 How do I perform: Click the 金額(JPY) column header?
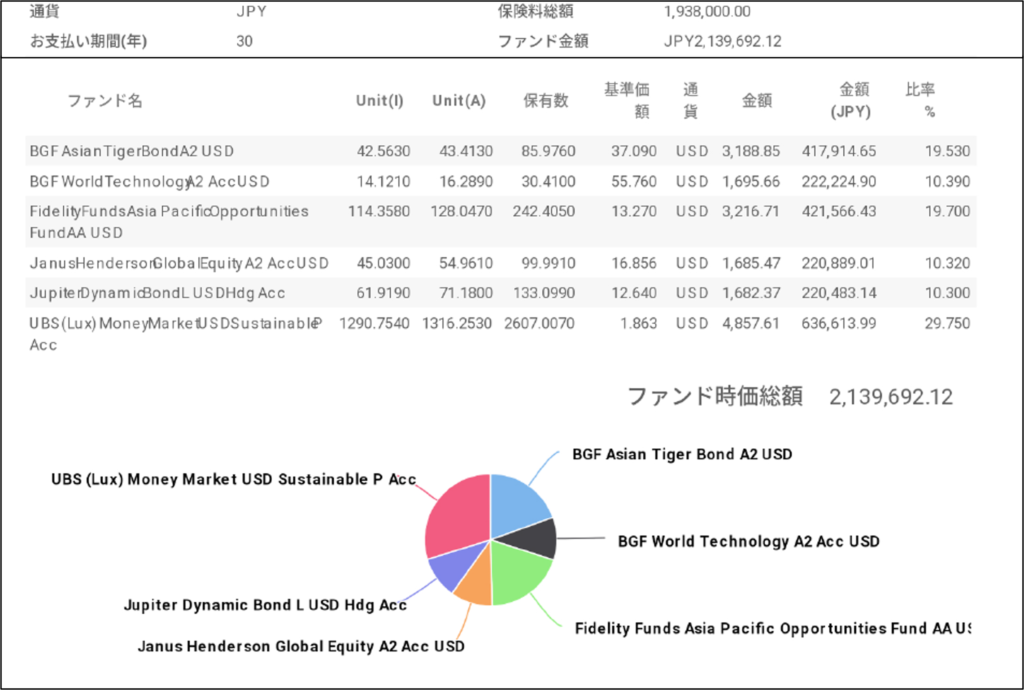click(x=851, y=101)
